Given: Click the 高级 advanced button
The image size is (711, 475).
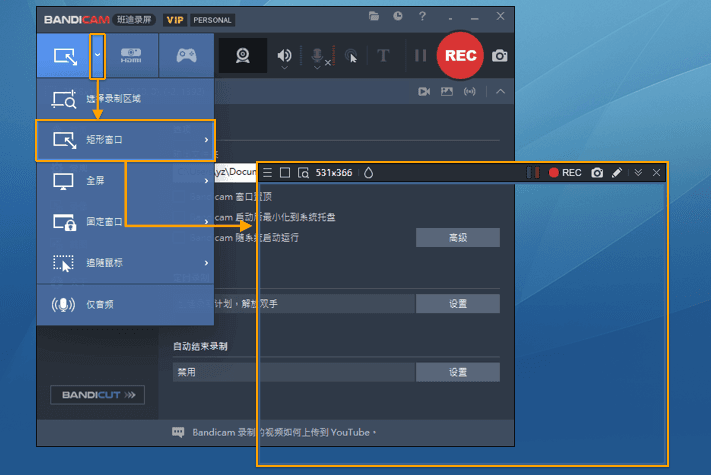Looking at the screenshot, I should 458,238.
